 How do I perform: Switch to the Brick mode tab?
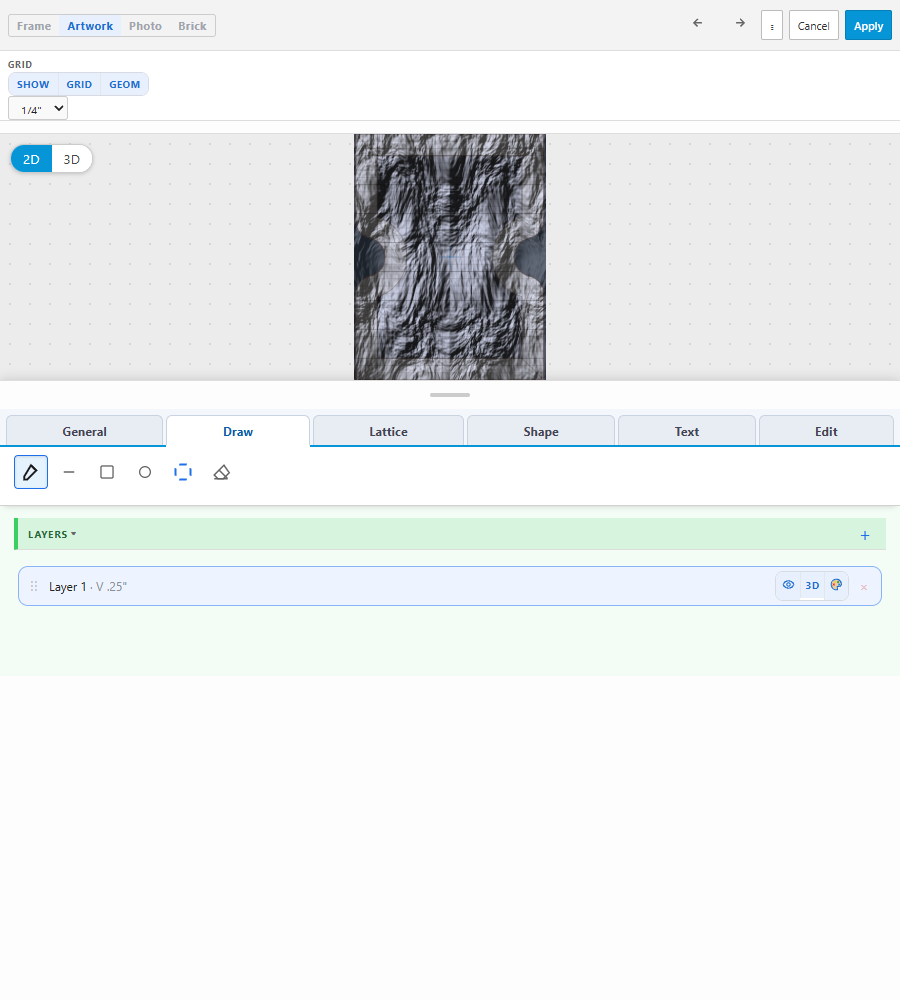point(192,26)
